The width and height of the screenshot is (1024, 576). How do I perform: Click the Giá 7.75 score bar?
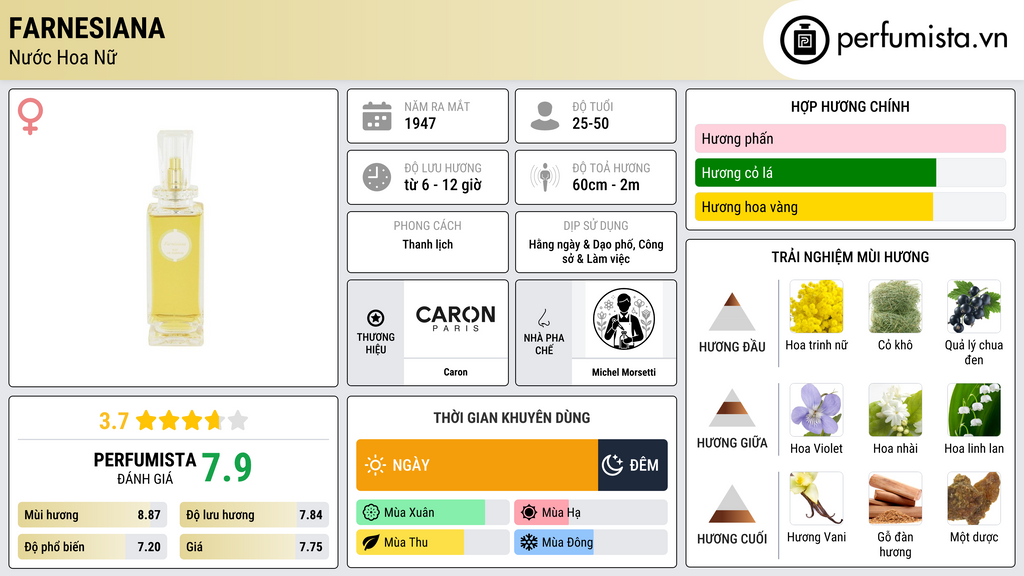click(x=254, y=547)
